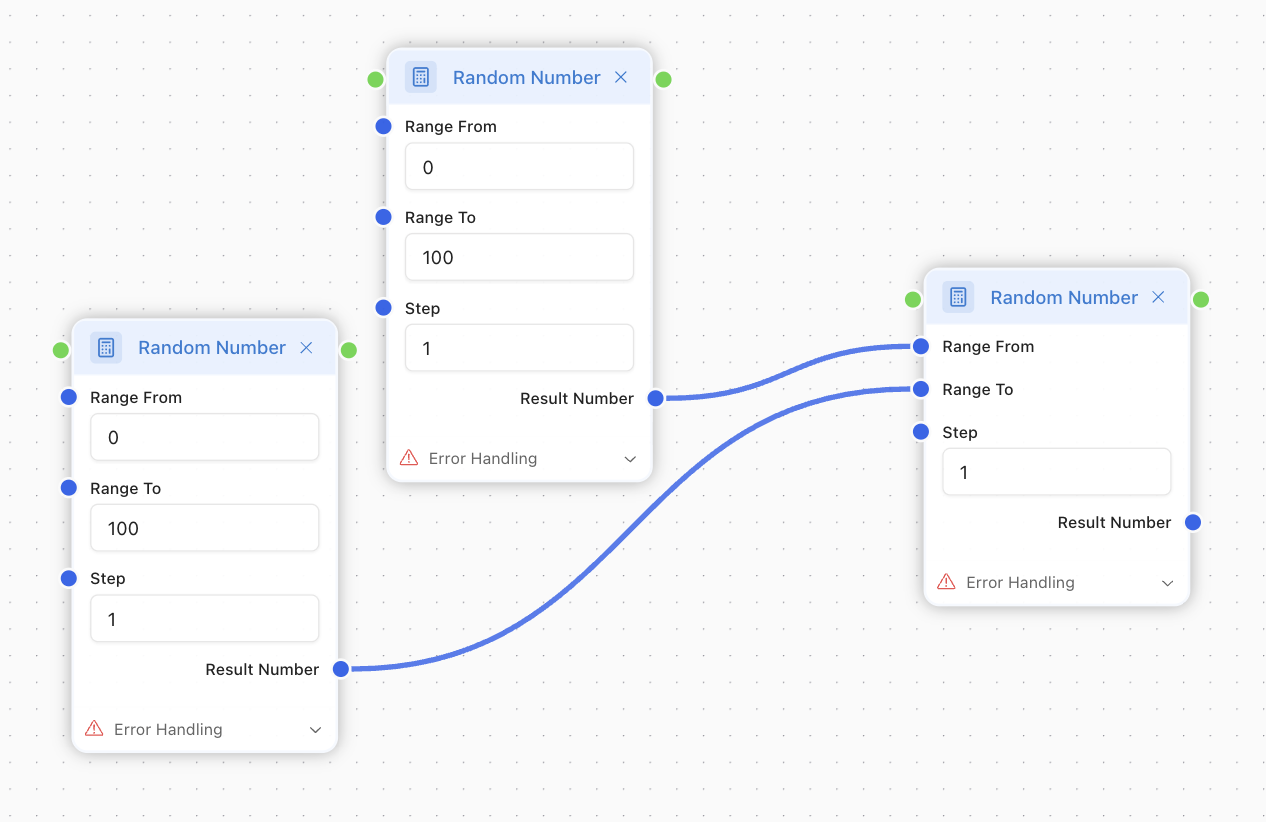The image size is (1266, 822).
Task: Click the calculator icon on the leftmost Random Number node
Action: tap(106, 348)
